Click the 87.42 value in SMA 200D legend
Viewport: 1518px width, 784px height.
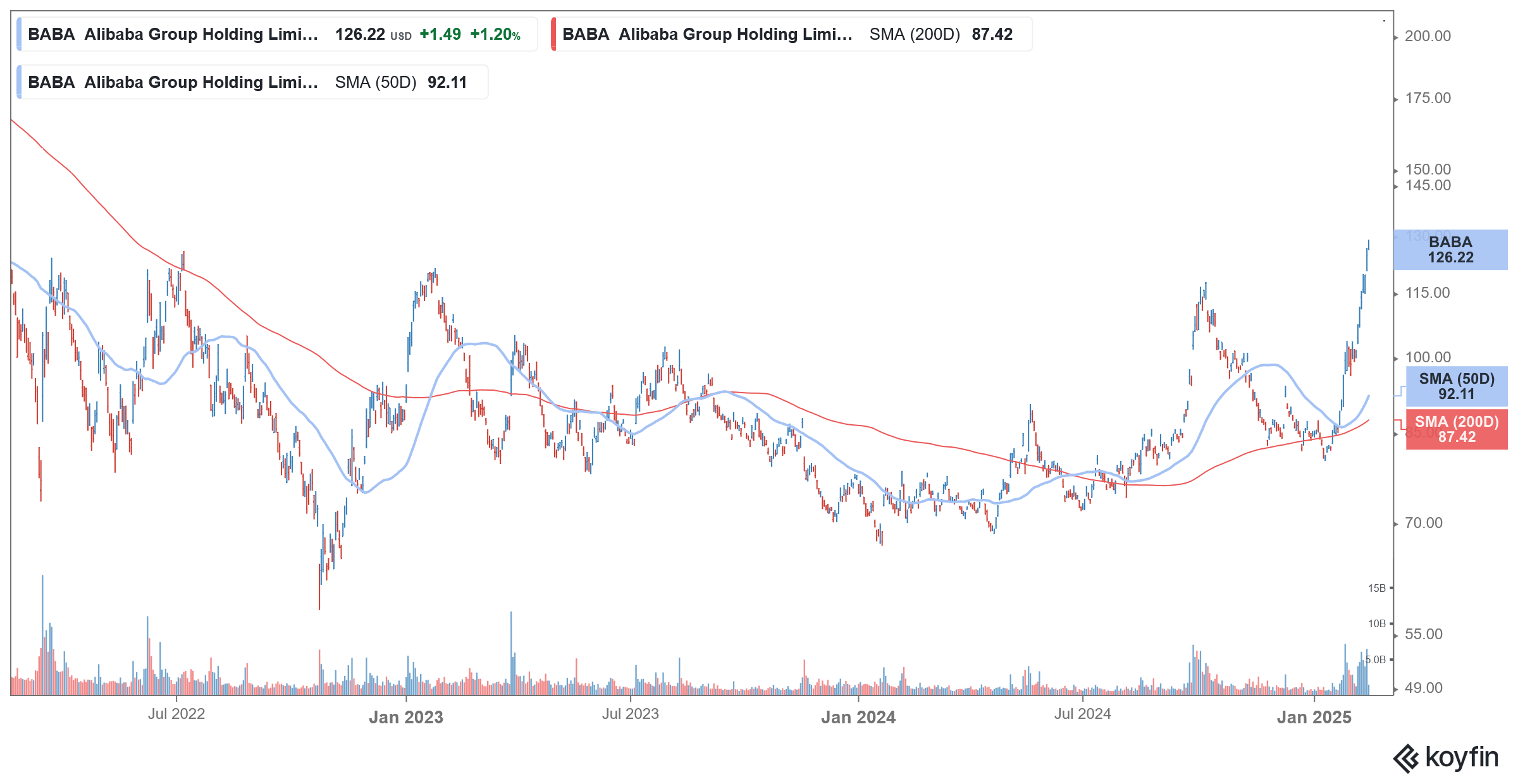point(992,34)
